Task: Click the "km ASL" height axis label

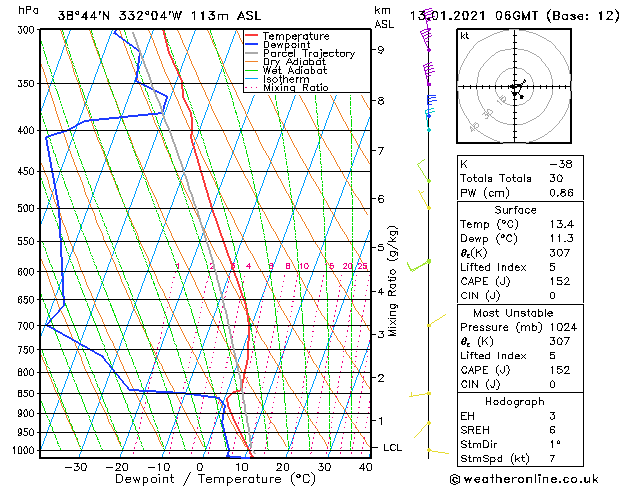Action: point(384,17)
